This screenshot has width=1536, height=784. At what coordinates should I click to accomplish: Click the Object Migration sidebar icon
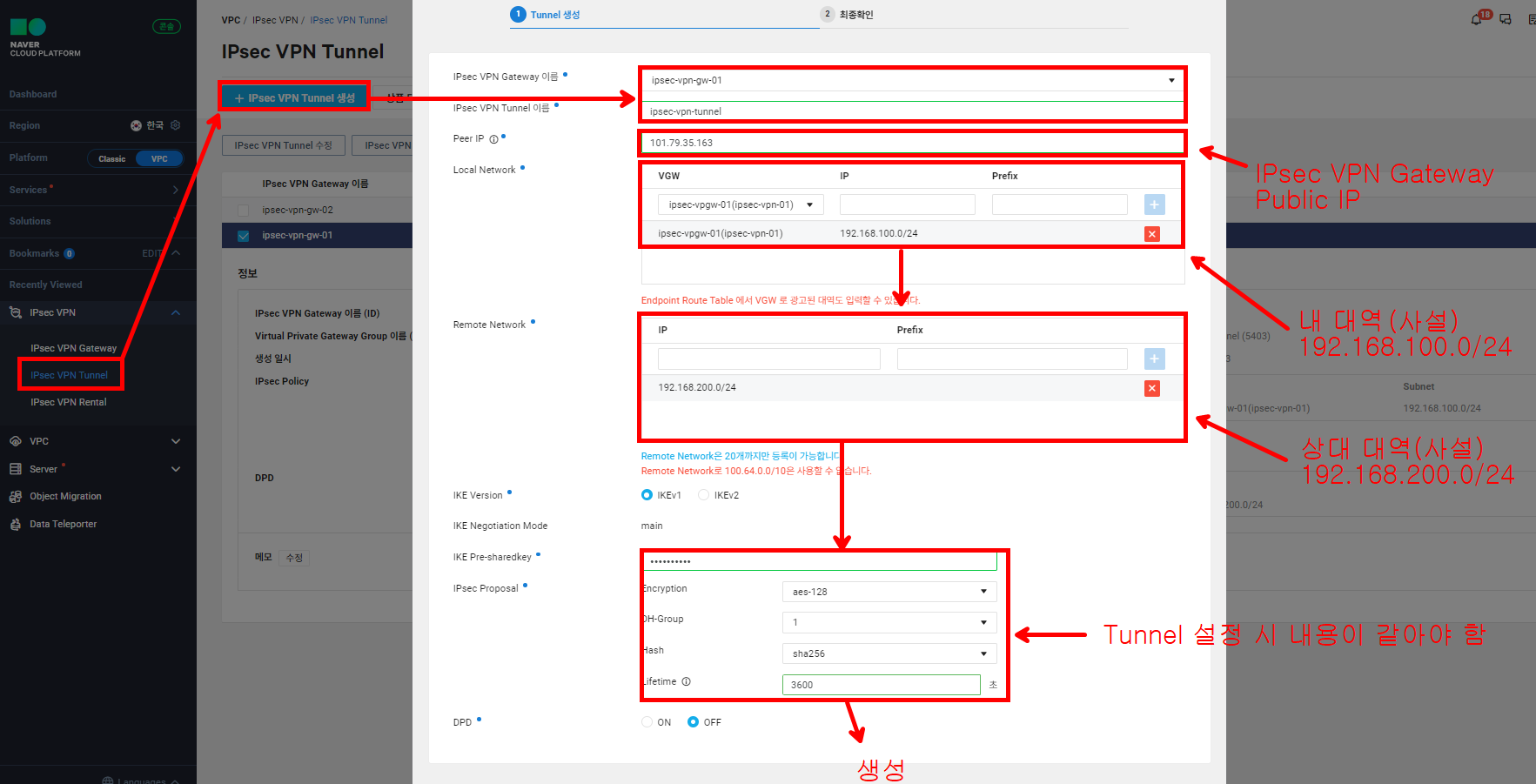tap(16, 496)
